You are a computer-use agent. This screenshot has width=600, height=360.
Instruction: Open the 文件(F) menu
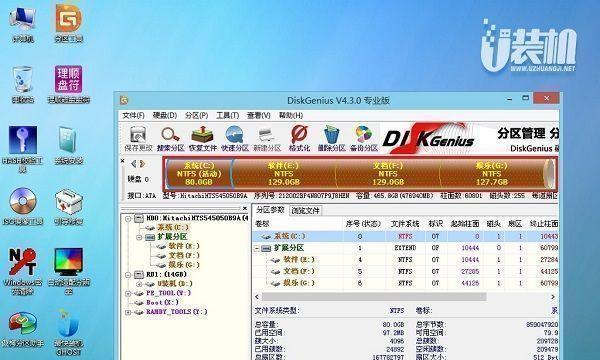(133, 115)
